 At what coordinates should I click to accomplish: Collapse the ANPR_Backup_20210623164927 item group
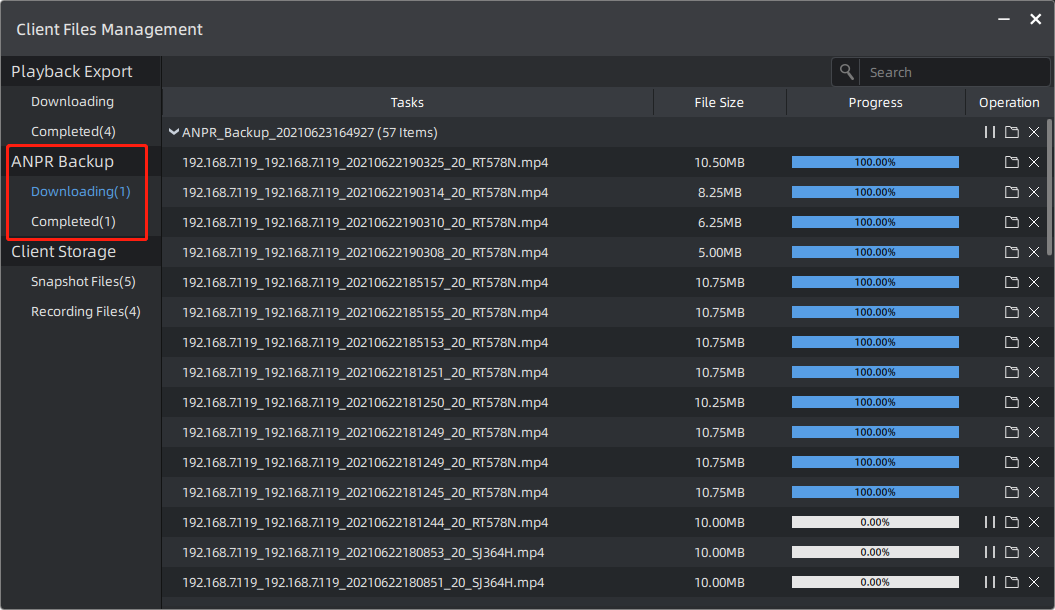pos(174,132)
